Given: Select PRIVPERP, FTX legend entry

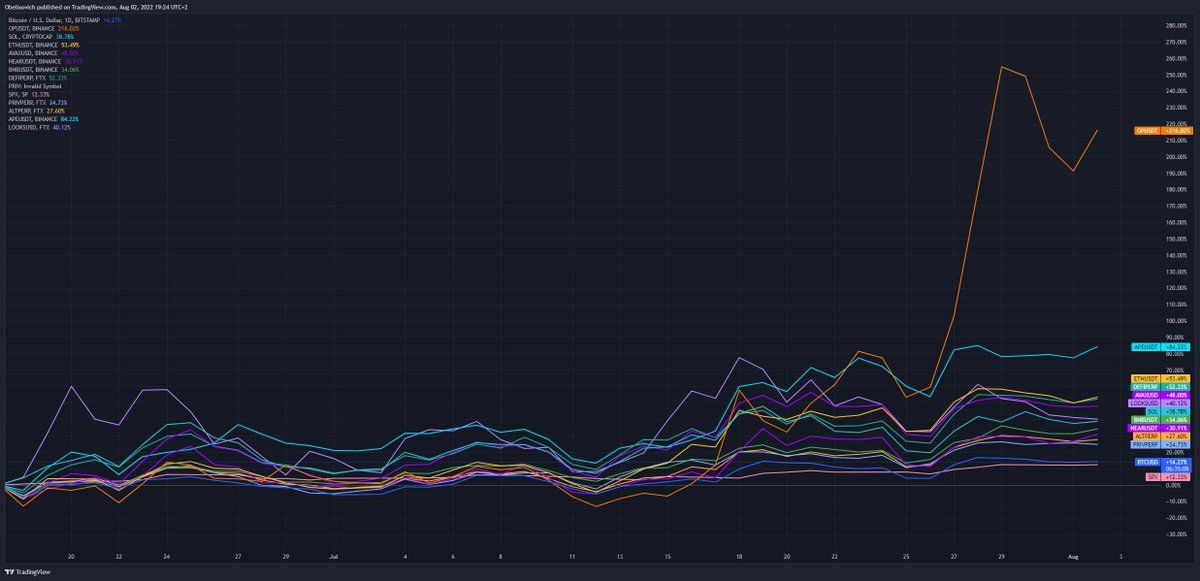Looking at the screenshot, I should [x=36, y=103].
